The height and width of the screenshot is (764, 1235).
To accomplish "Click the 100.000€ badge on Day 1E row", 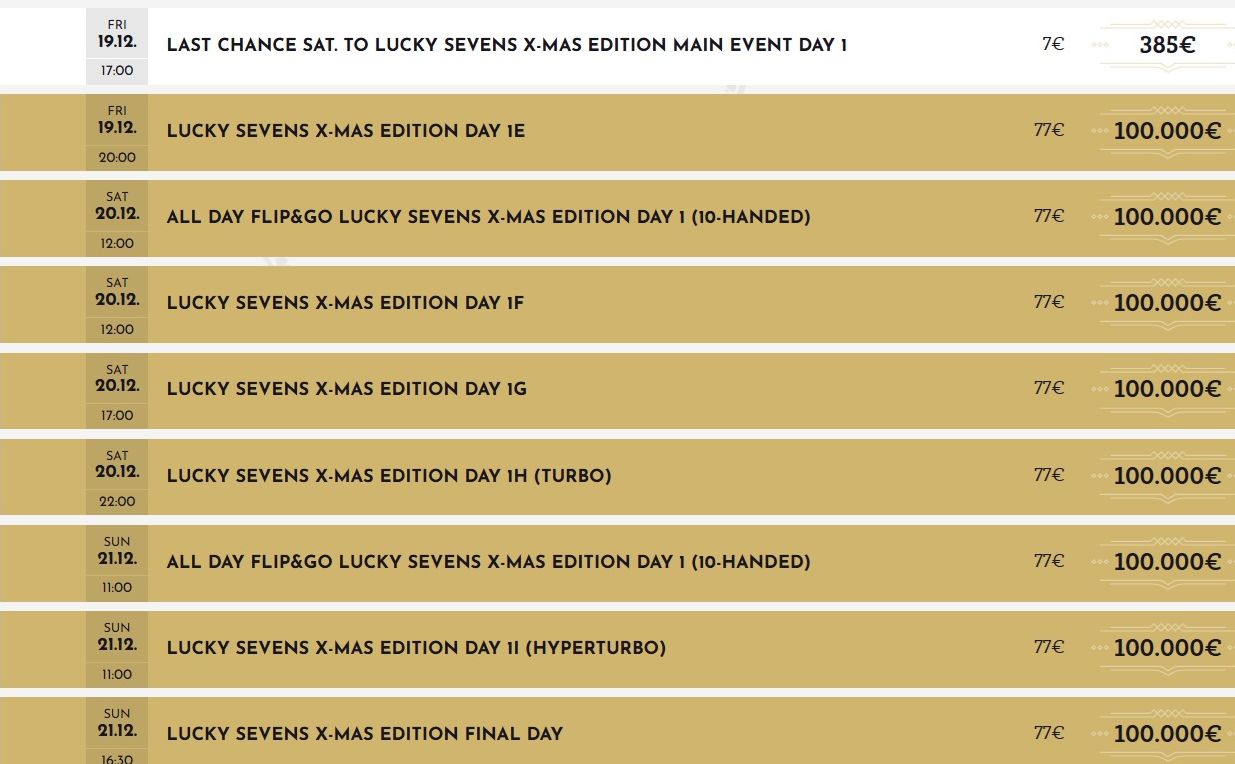I will click(x=1166, y=131).
